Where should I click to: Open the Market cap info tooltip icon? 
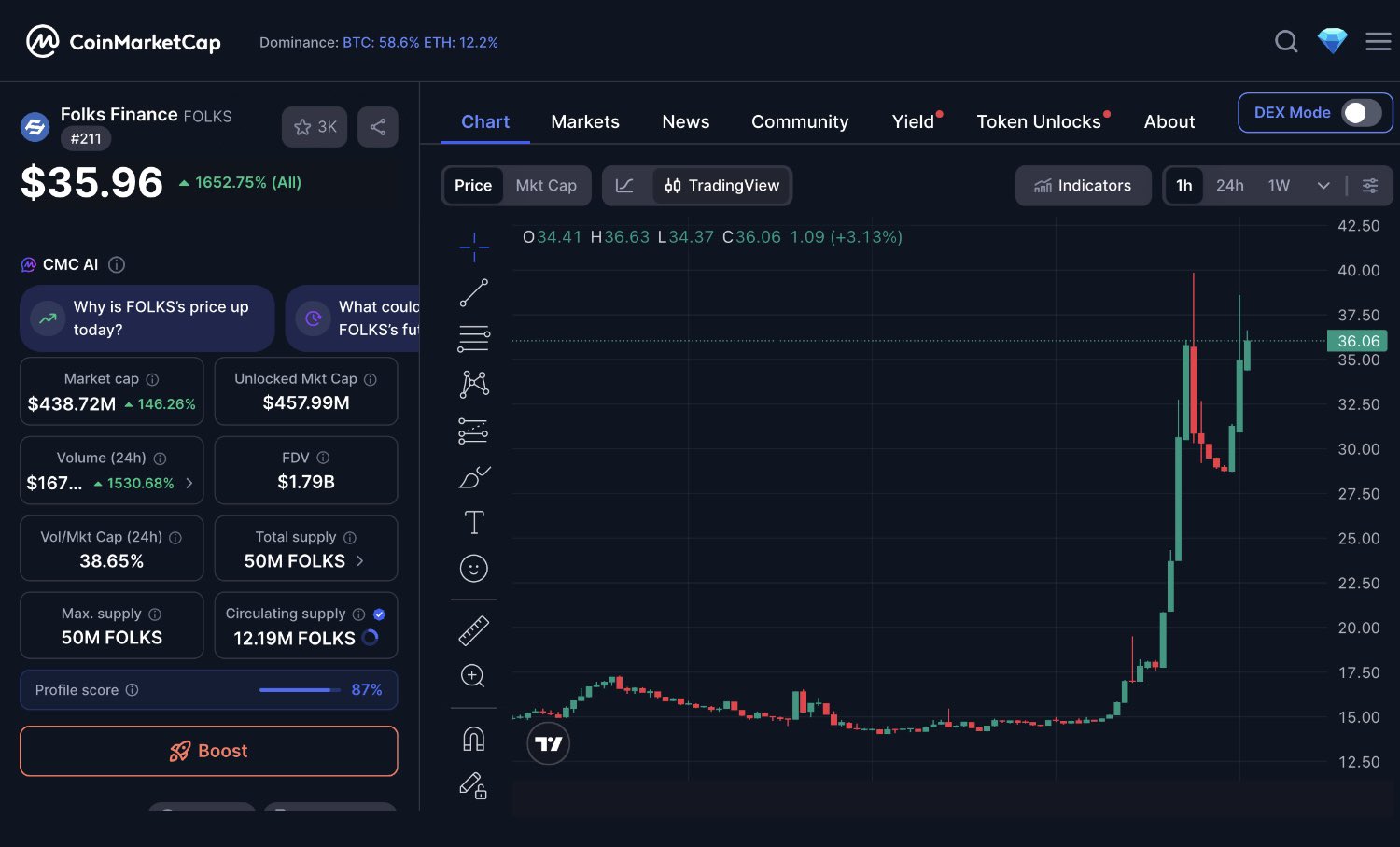[x=152, y=379]
